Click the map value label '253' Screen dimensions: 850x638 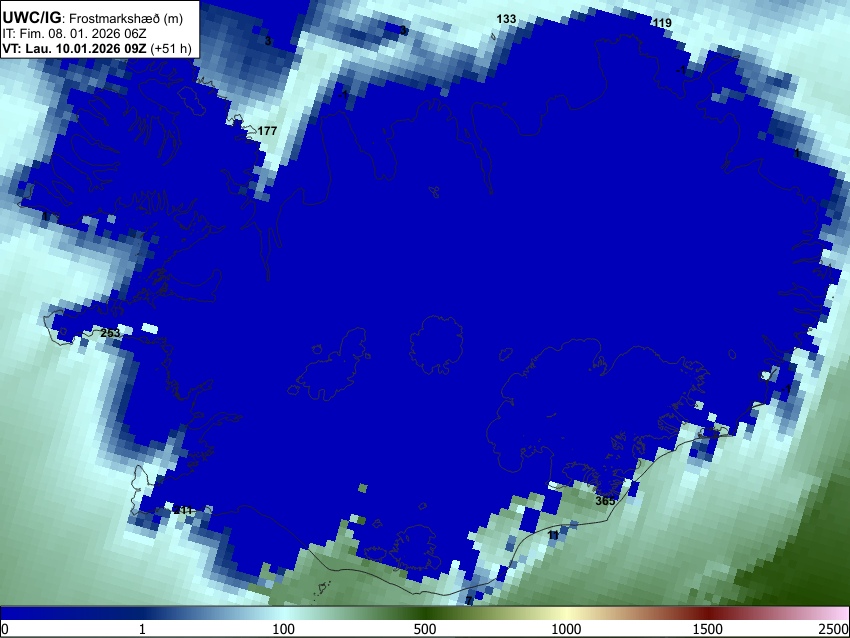click(x=110, y=333)
